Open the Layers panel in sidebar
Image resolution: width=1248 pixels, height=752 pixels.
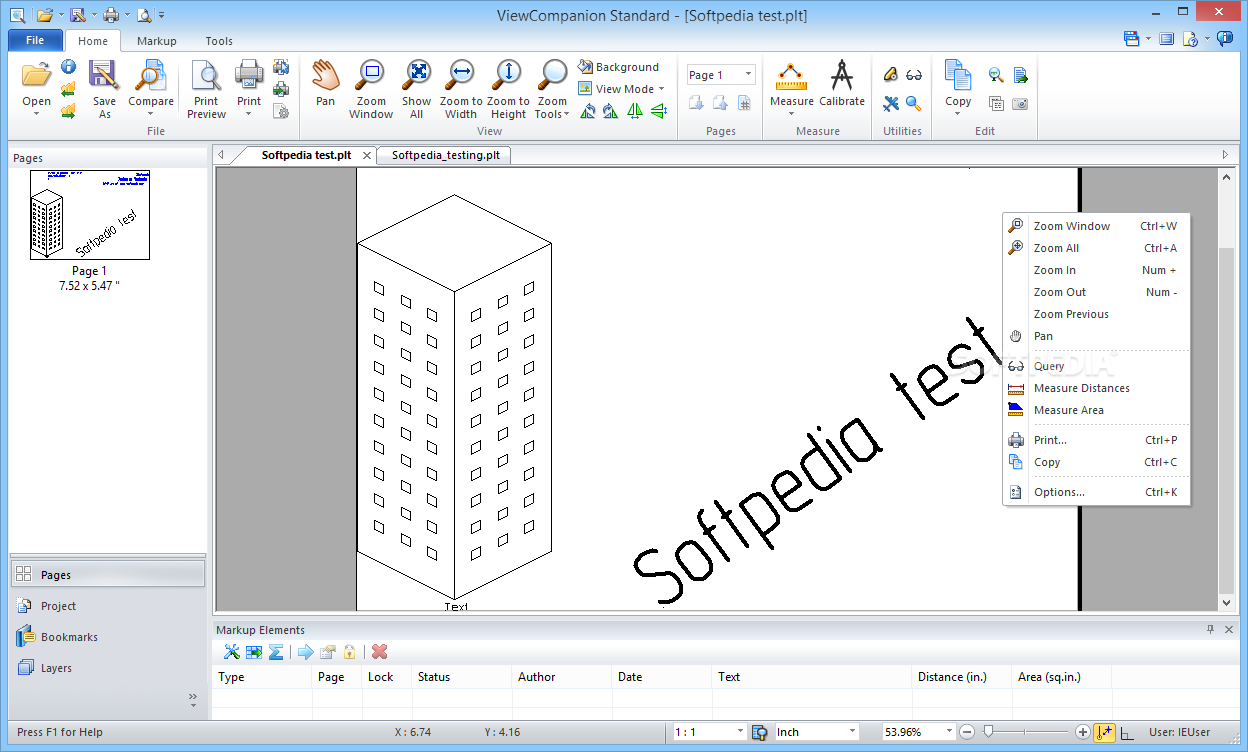click(x=107, y=668)
